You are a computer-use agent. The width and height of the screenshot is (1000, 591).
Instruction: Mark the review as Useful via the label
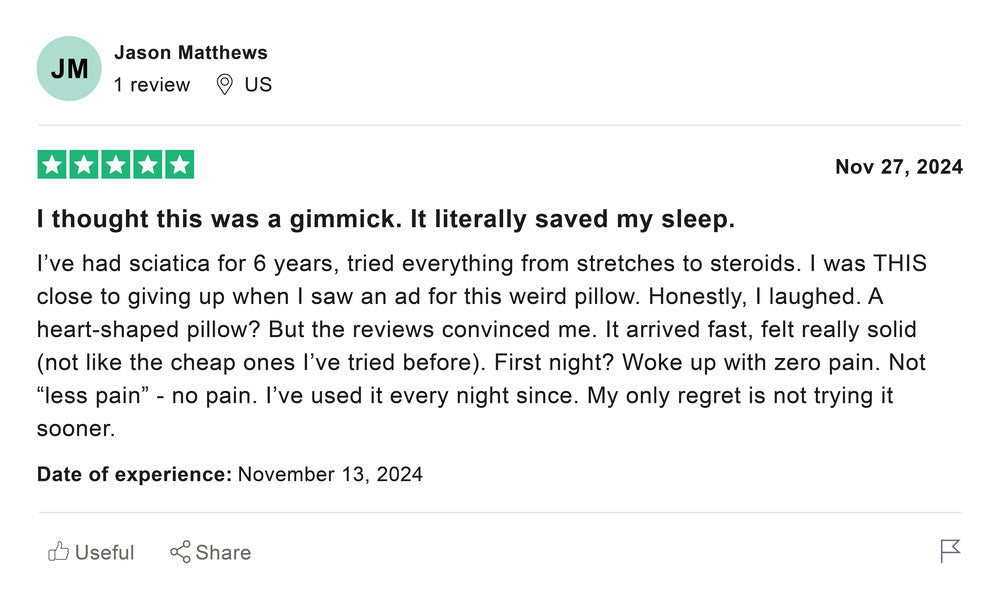pyautogui.click(x=104, y=552)
